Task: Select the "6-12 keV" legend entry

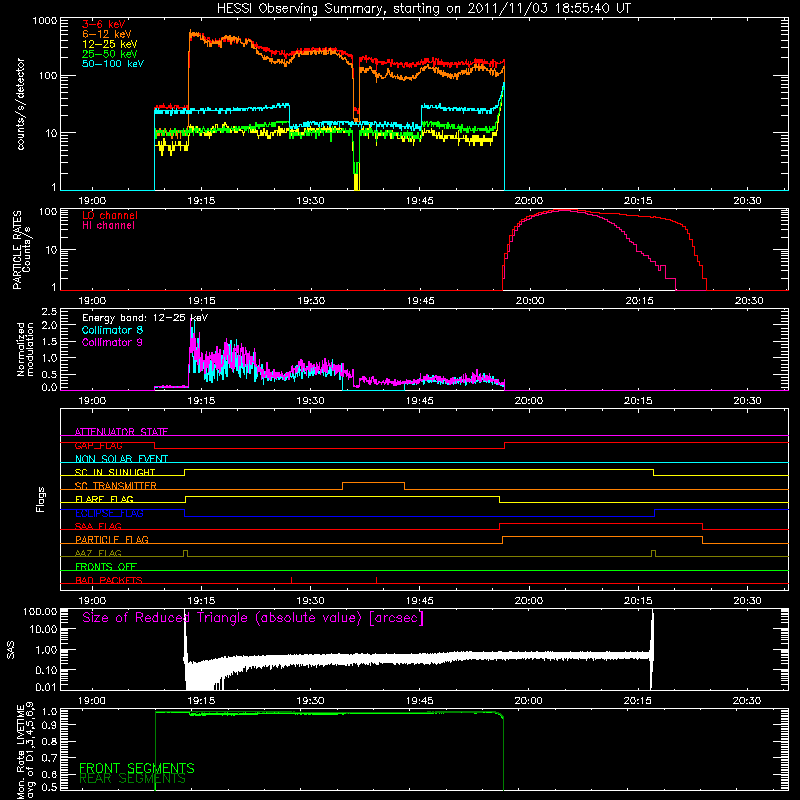Action: tap(107, 34)
